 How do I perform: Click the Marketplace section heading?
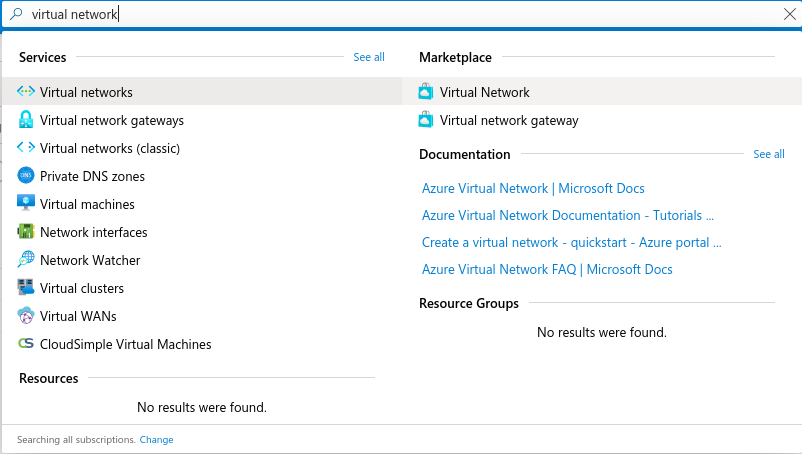click(455, 57)
